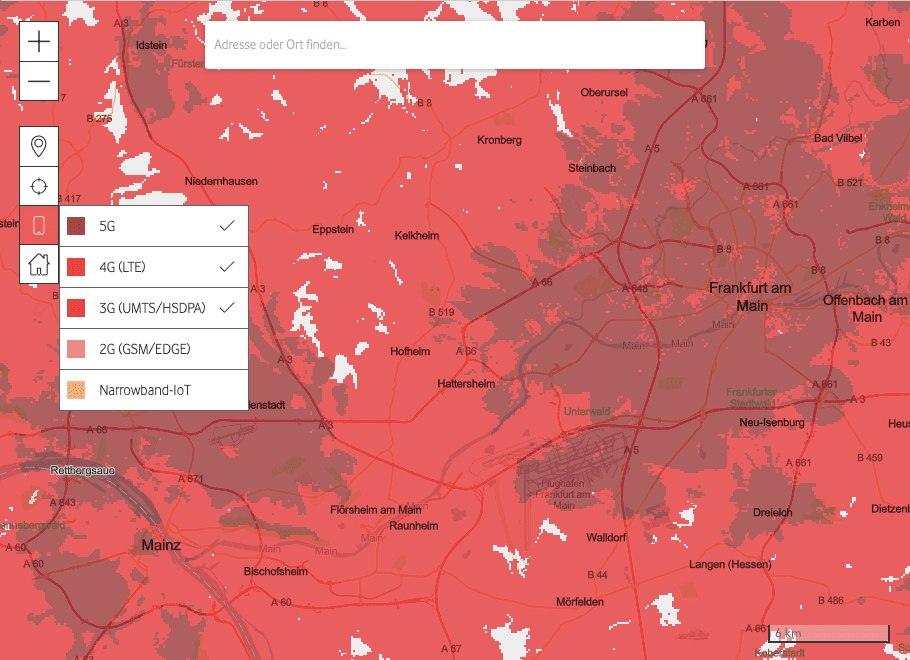Click the location pin marker icon
The width and height of the screenshot is (910, 660).
(x=39, y=147)
